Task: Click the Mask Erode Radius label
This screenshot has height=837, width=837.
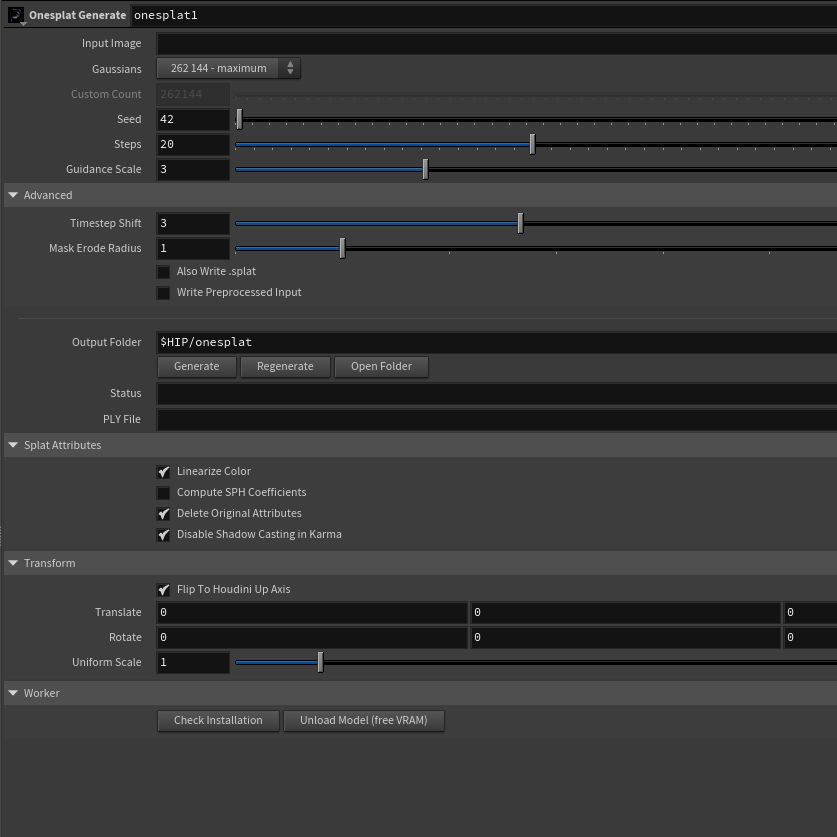Action: tap(95, 248)
